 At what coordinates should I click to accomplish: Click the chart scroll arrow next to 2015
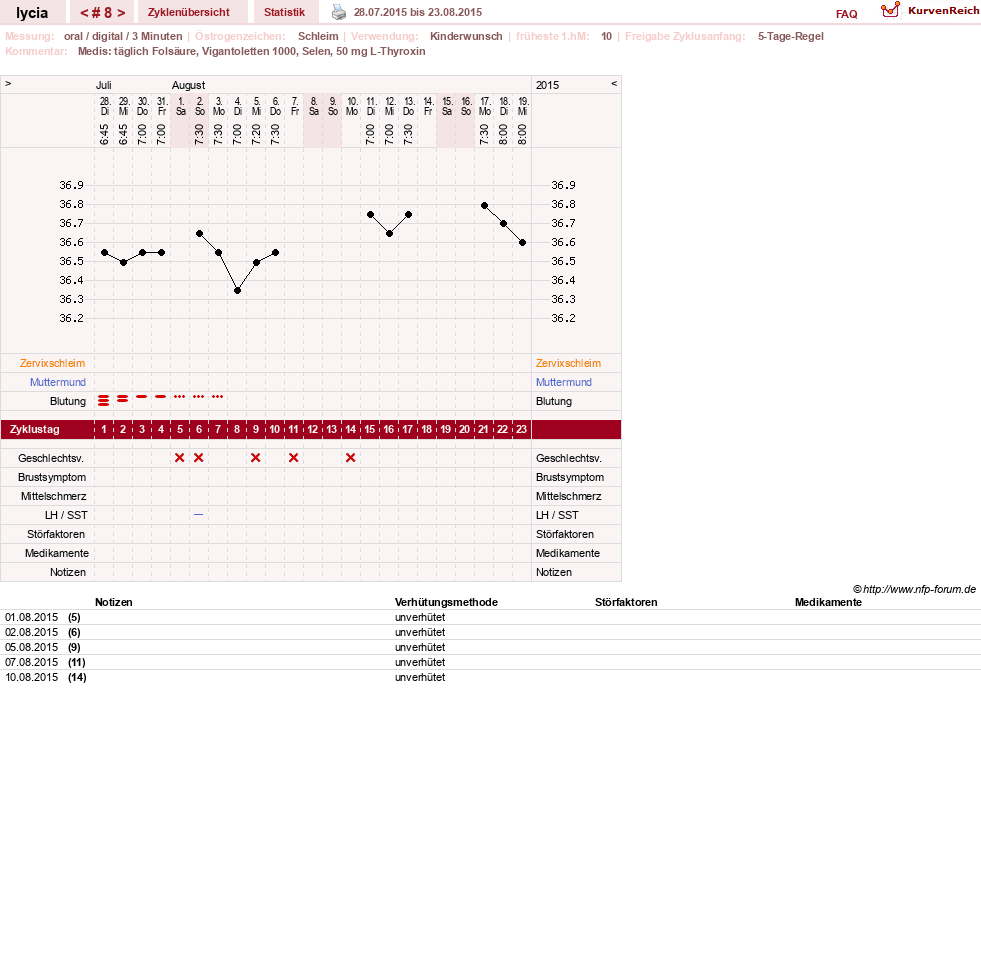click(614, 83)
